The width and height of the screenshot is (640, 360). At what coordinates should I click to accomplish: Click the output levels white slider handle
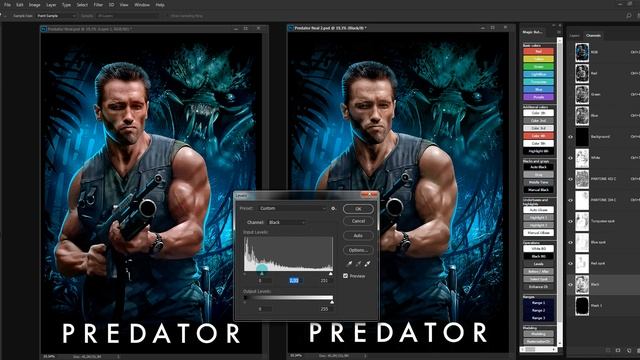click(332, 302)
